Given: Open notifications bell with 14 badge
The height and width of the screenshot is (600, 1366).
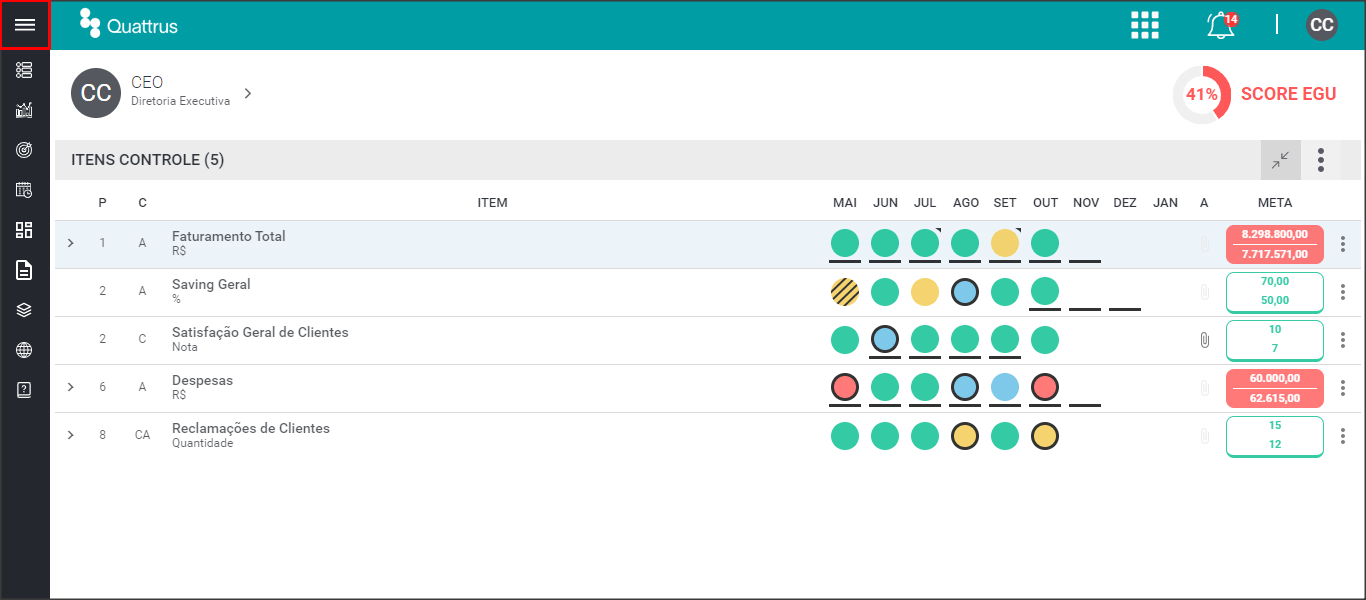Looking at the screenshot, I should (x=1222, y=25).
